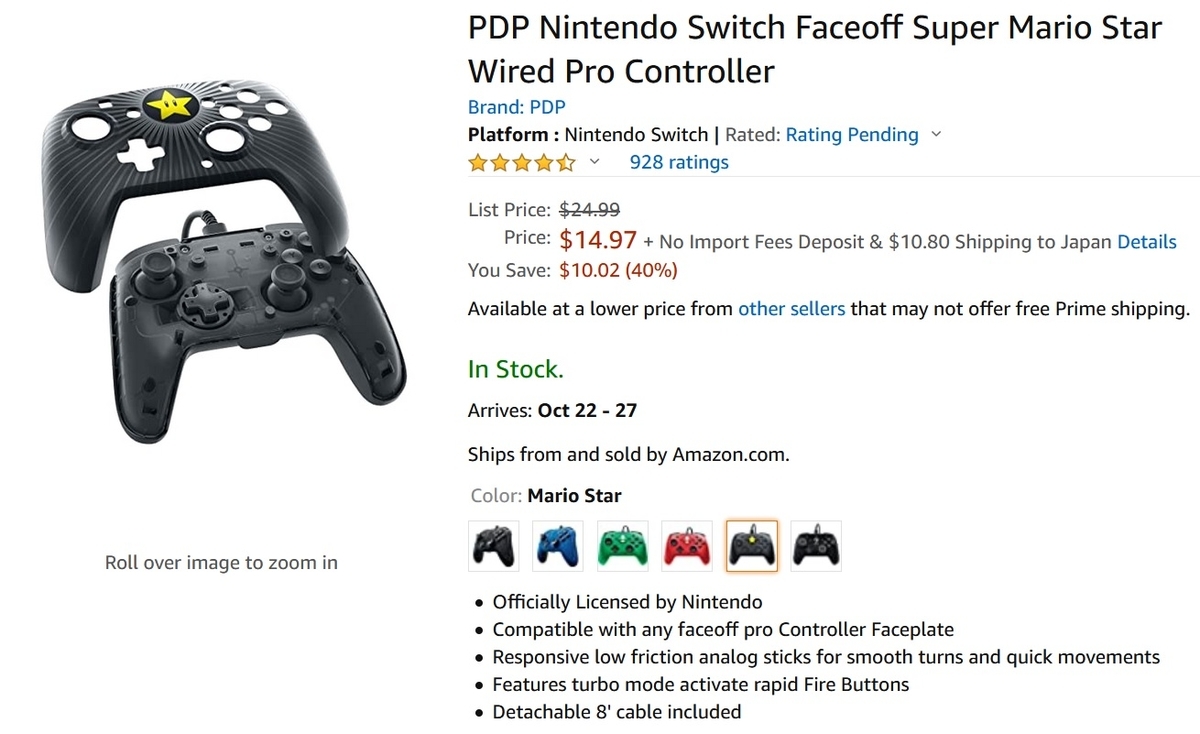The width and height of the screenshot is (1200, 734).
Task: Select the highlighted Mario Star color swatch
Action: [751, 545]
